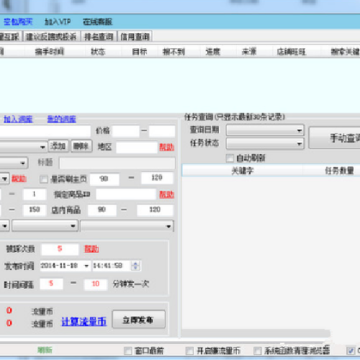Image resolution: width=360 pixels, height=360 pixels.
Task: Click the 是否刷主页 field showing 120
Action: 157,178
